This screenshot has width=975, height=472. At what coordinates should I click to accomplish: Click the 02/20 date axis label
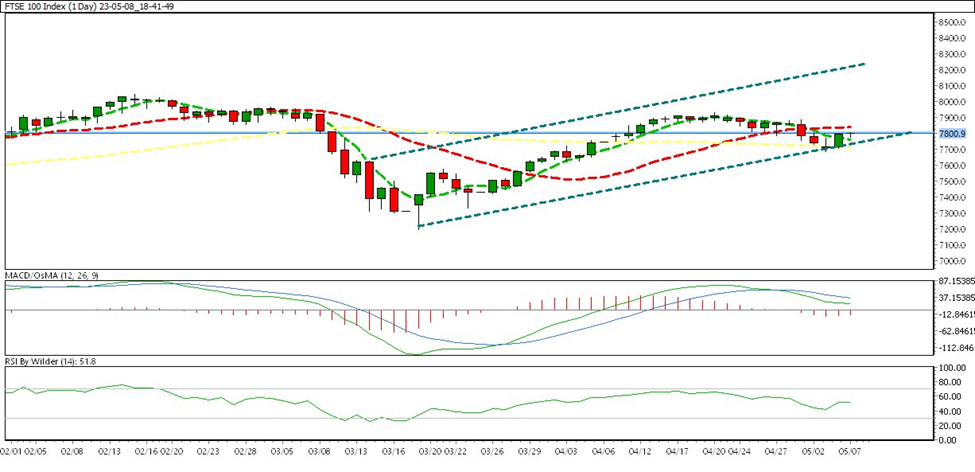(x=172, y=450)
